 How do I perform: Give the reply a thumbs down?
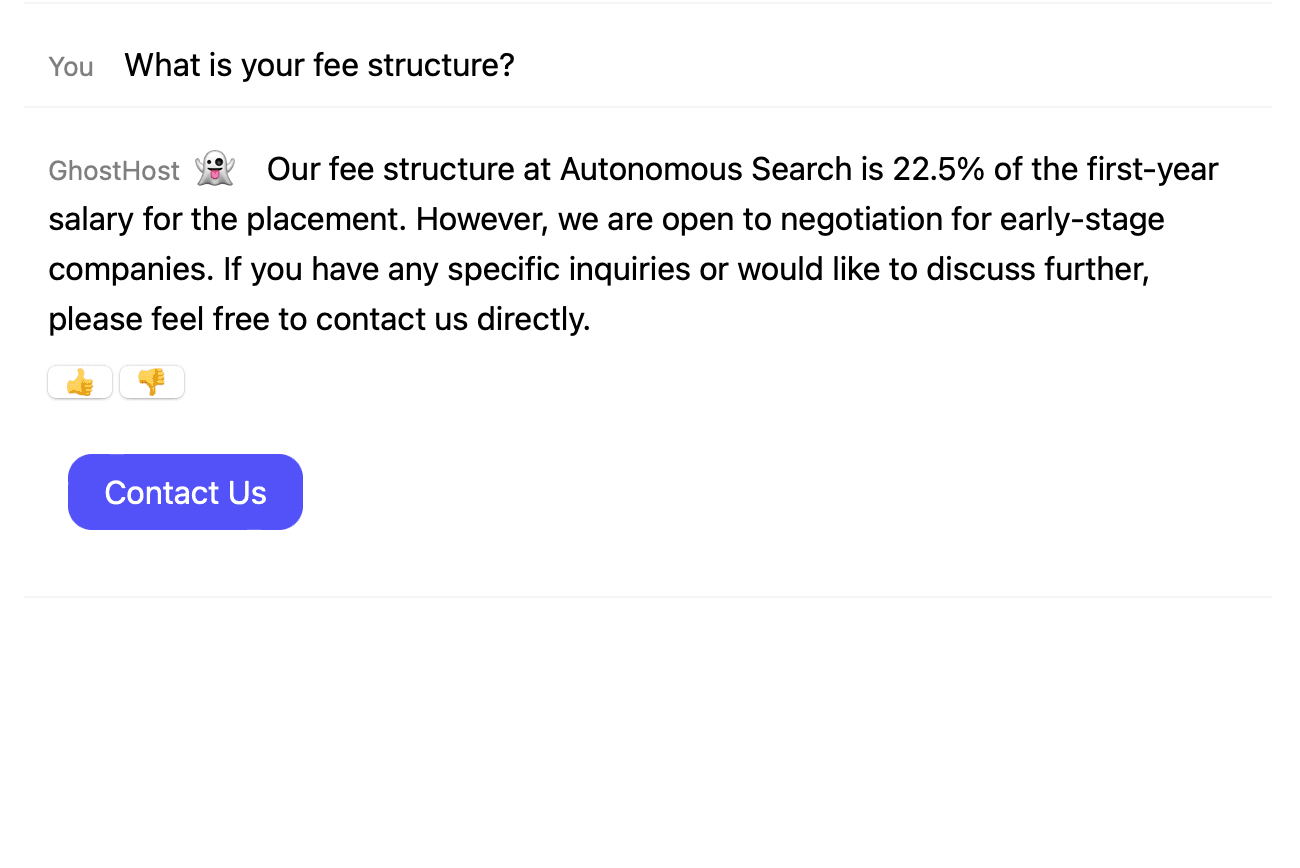(152, 382)
